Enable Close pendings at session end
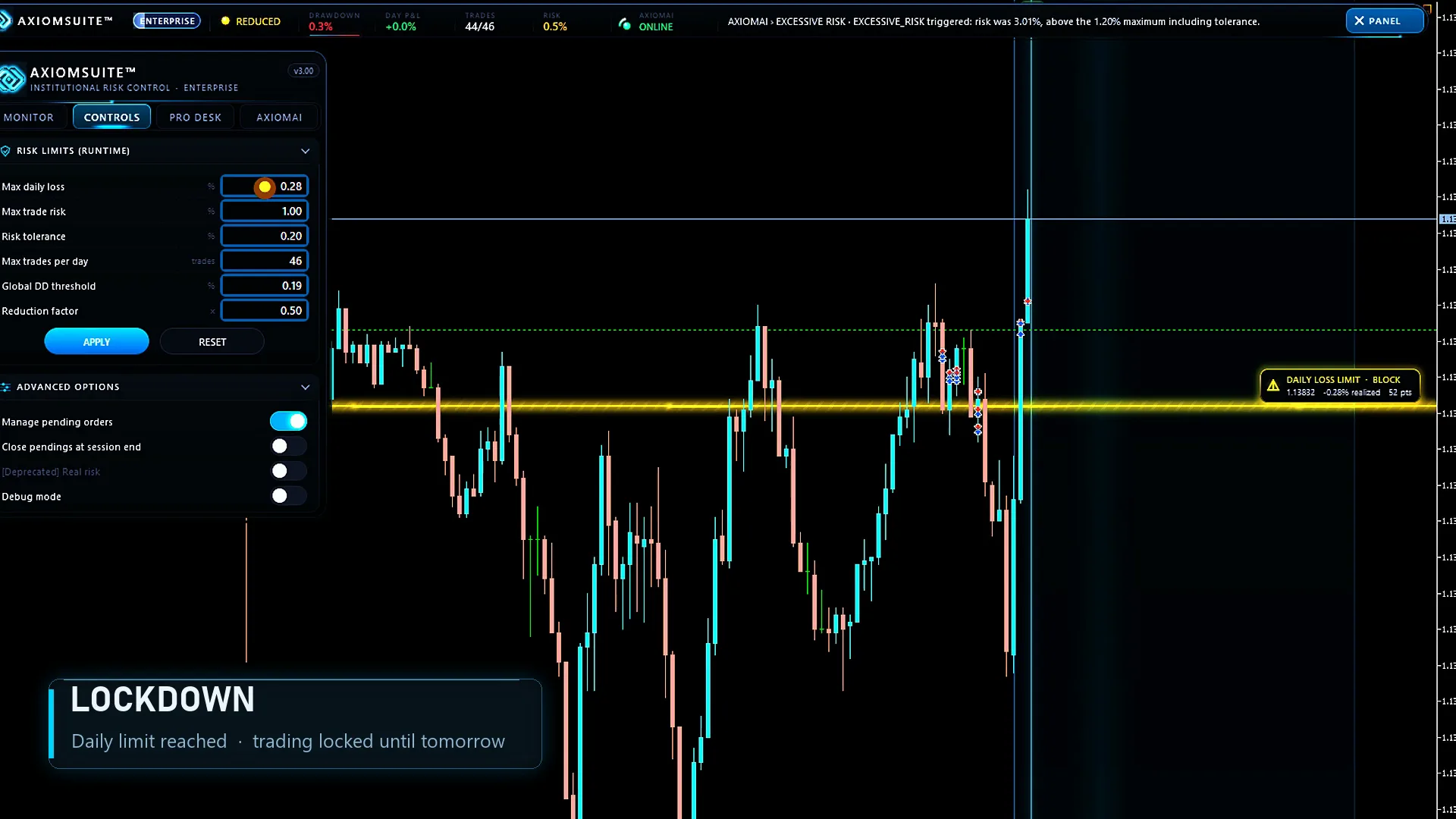Screen dimensions: 1456x819 288,446
